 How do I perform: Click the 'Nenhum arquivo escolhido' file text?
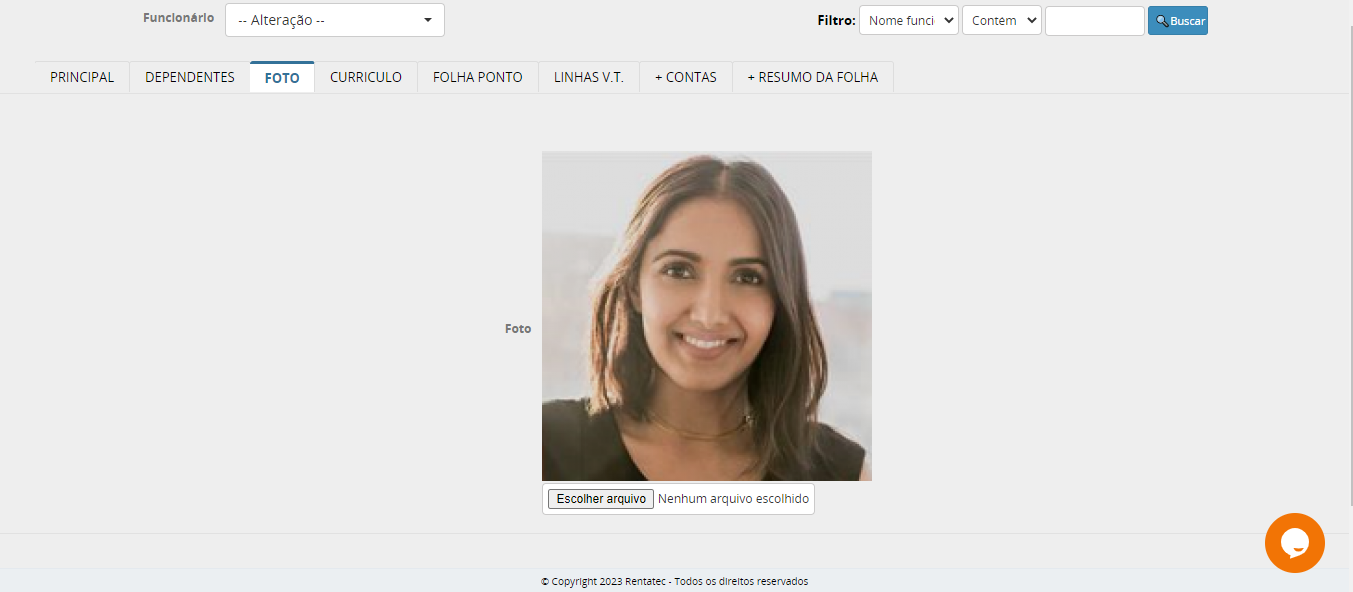pos(733,499)
